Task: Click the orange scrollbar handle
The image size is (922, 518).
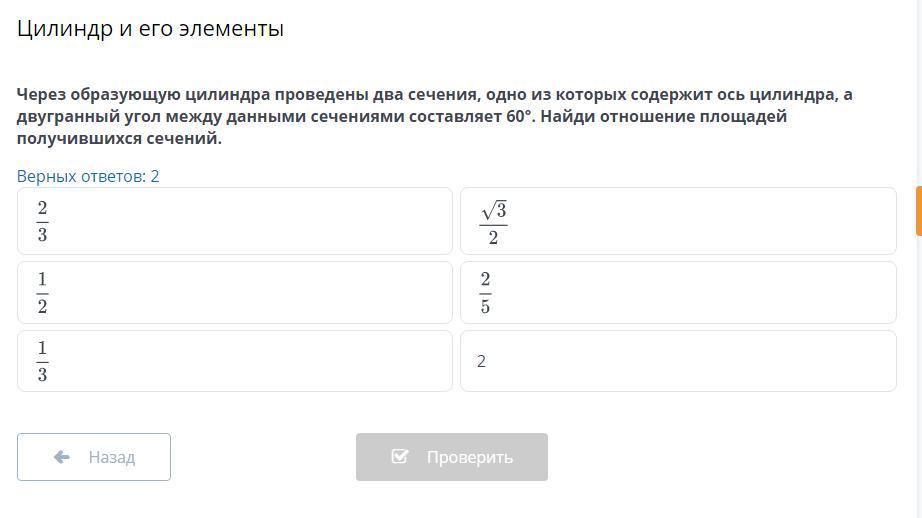Action: pyautogui.click(x=918, y=210)
